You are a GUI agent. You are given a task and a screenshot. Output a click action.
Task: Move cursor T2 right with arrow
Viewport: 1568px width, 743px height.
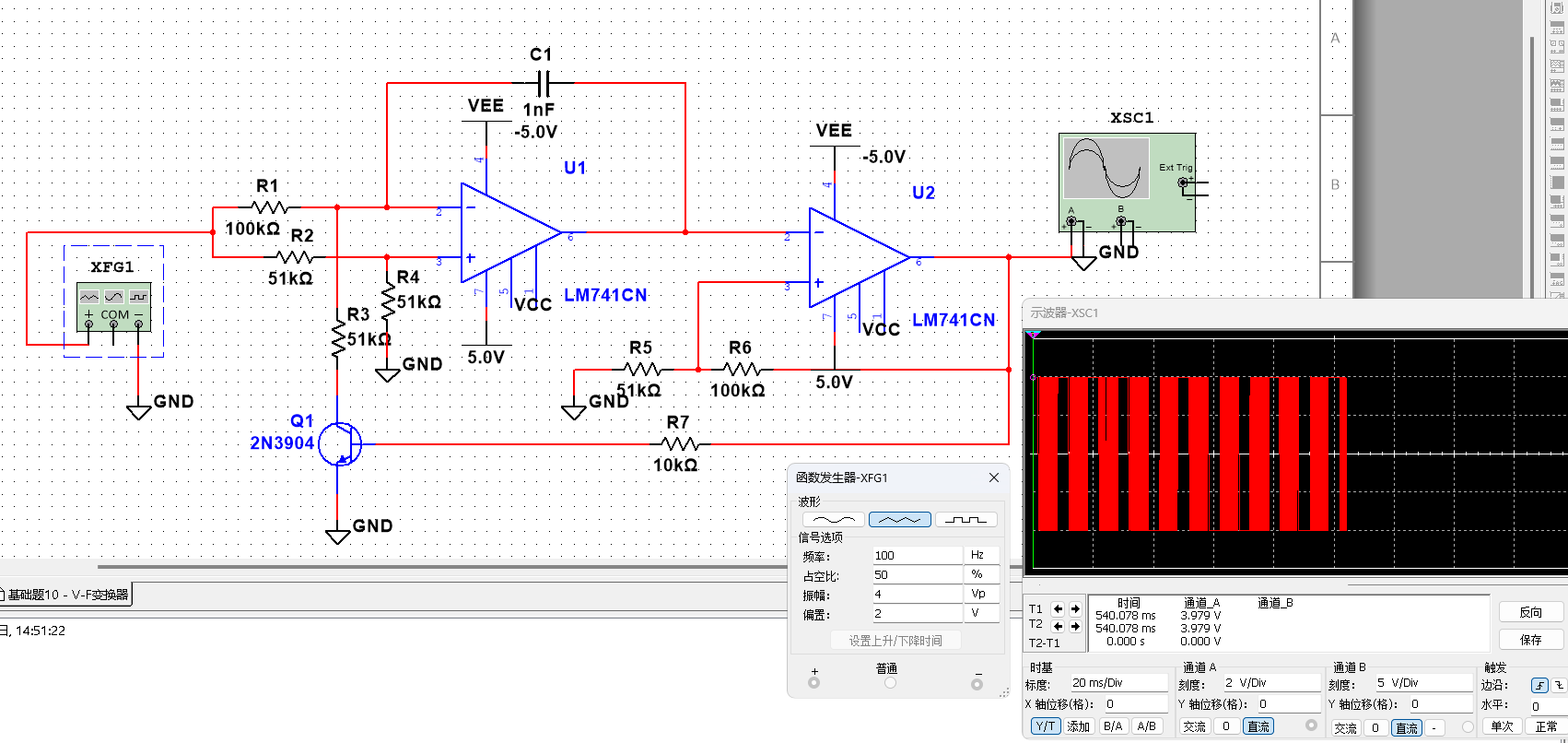point(1075,626)
